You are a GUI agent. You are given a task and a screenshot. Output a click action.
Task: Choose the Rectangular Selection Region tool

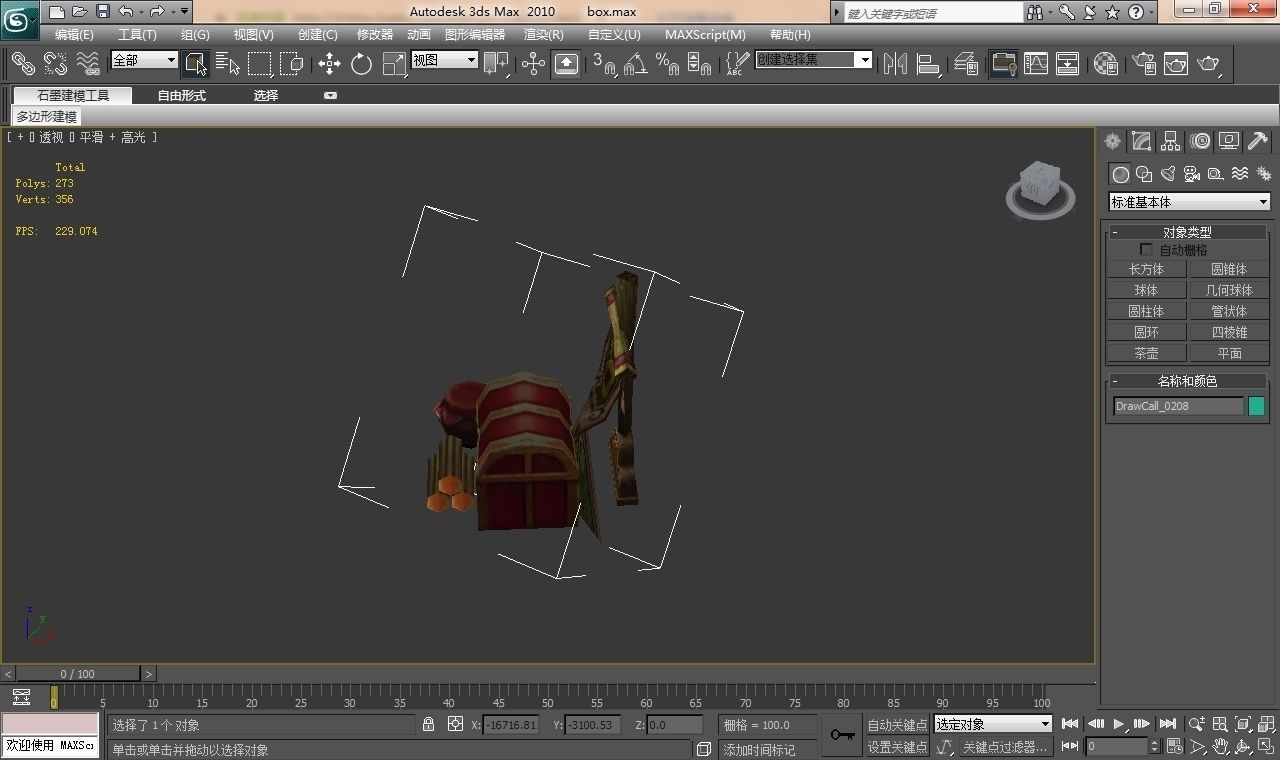click(260, 64)
